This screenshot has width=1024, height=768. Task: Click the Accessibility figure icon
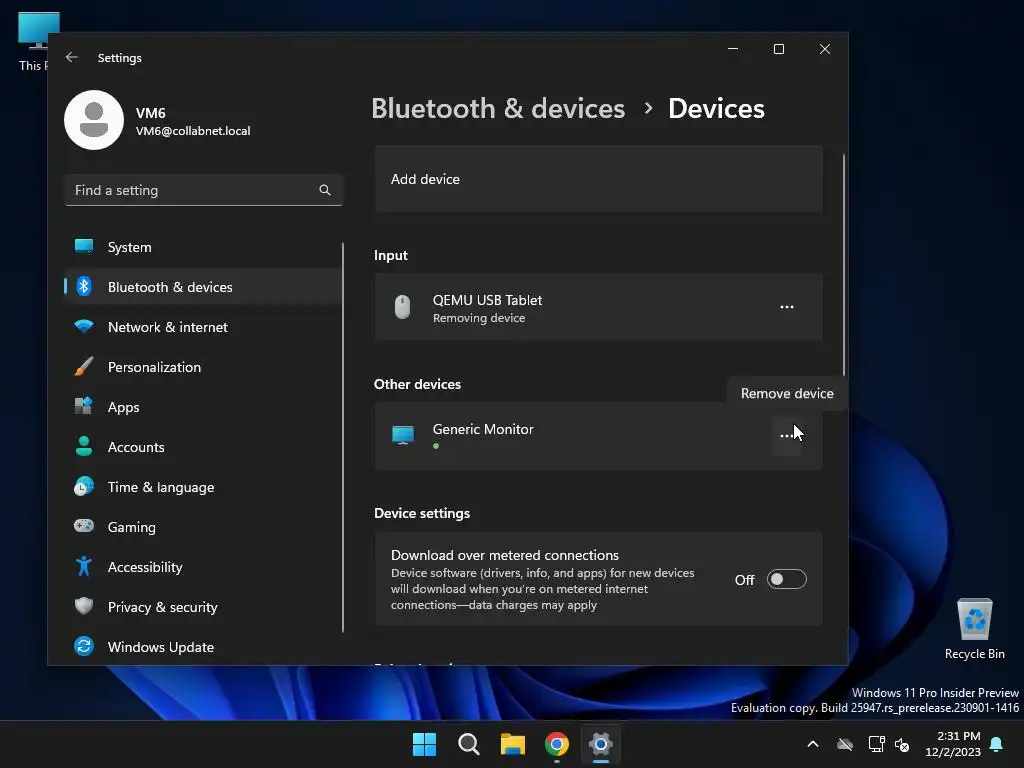click(84, 566)
